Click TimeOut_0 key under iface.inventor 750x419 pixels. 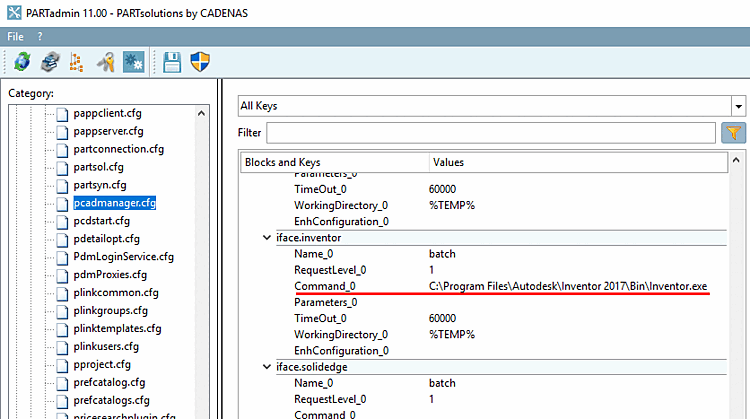click(x=320, y=319)
